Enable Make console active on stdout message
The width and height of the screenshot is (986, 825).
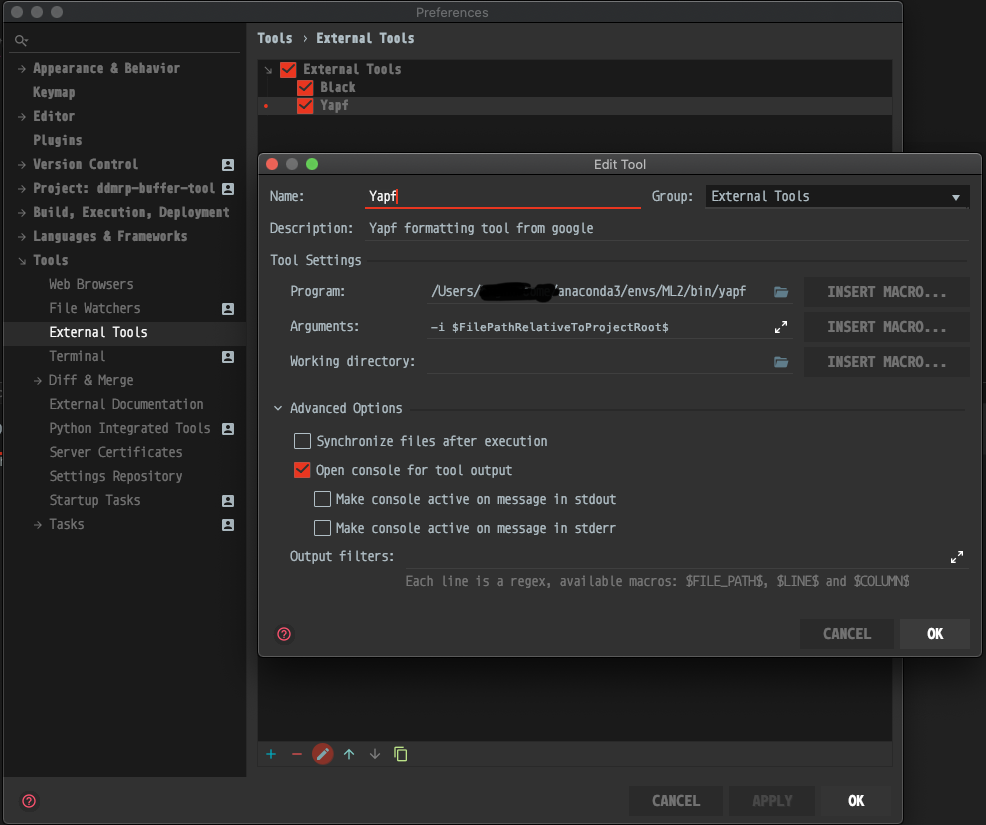323,499
